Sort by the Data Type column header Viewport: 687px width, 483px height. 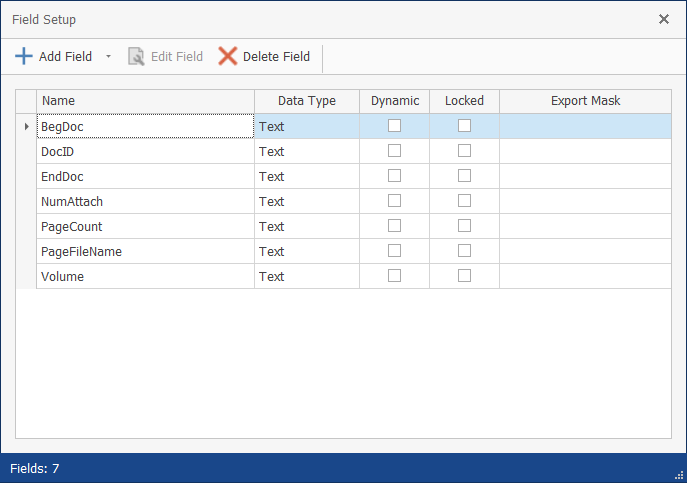click(x=307, y=101)
